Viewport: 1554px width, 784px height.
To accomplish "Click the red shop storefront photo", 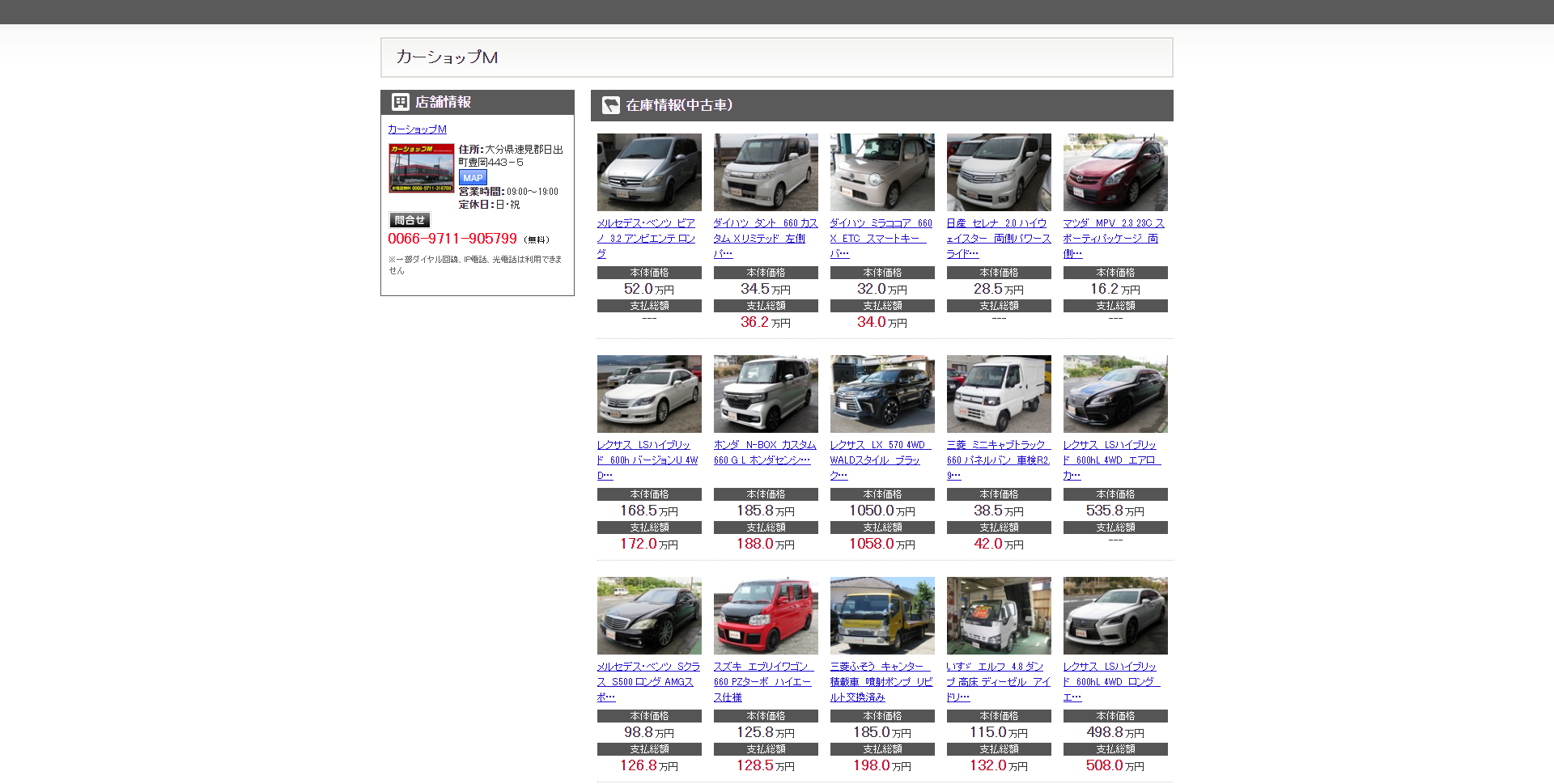I will coord(421,168).
